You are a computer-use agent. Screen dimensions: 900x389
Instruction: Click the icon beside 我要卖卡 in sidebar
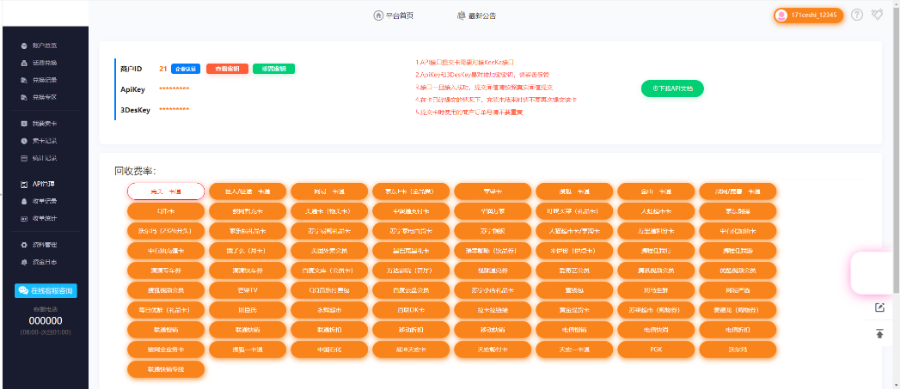pos(24,123)
